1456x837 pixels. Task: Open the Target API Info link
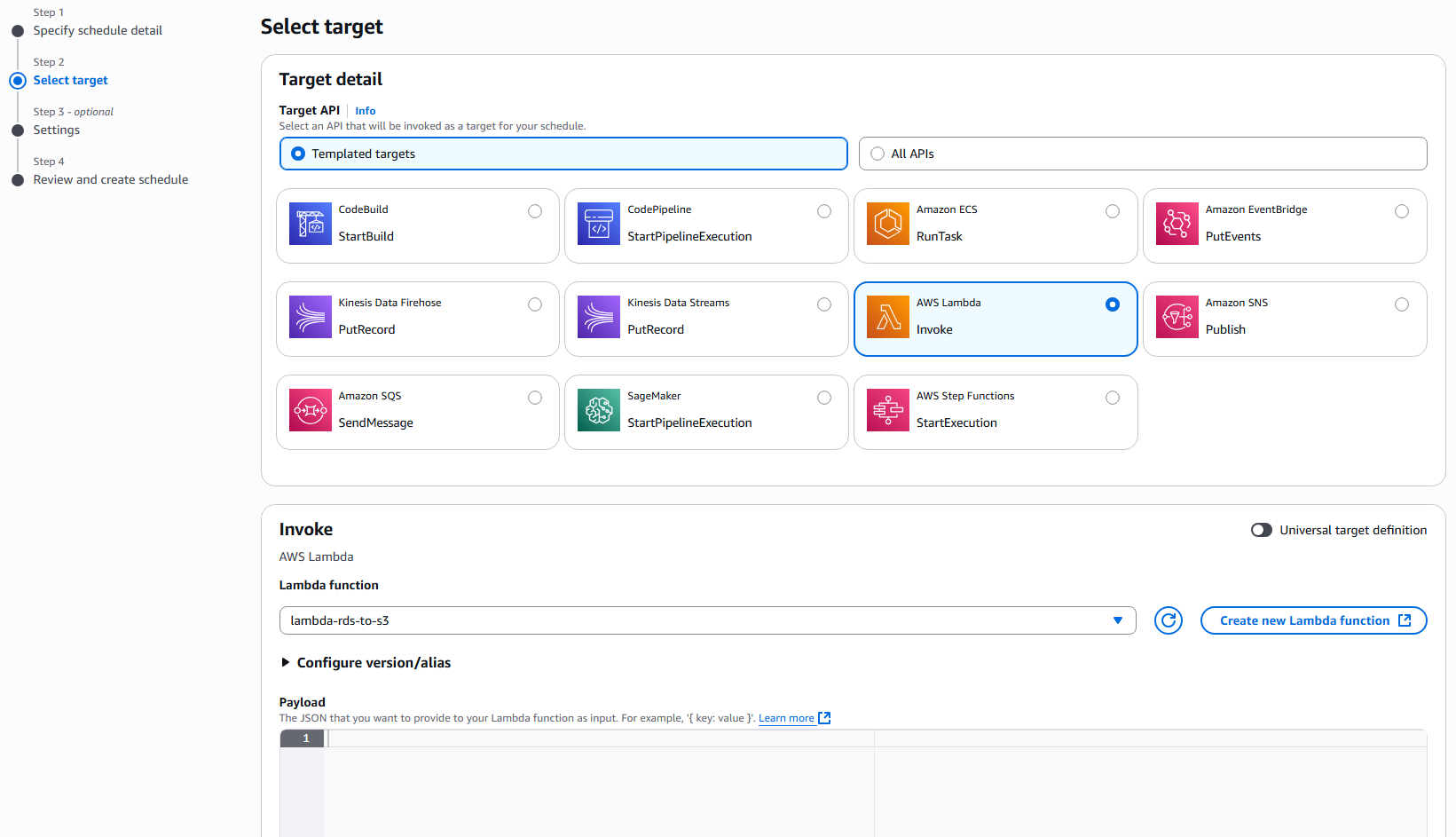[x=366, y=111]
